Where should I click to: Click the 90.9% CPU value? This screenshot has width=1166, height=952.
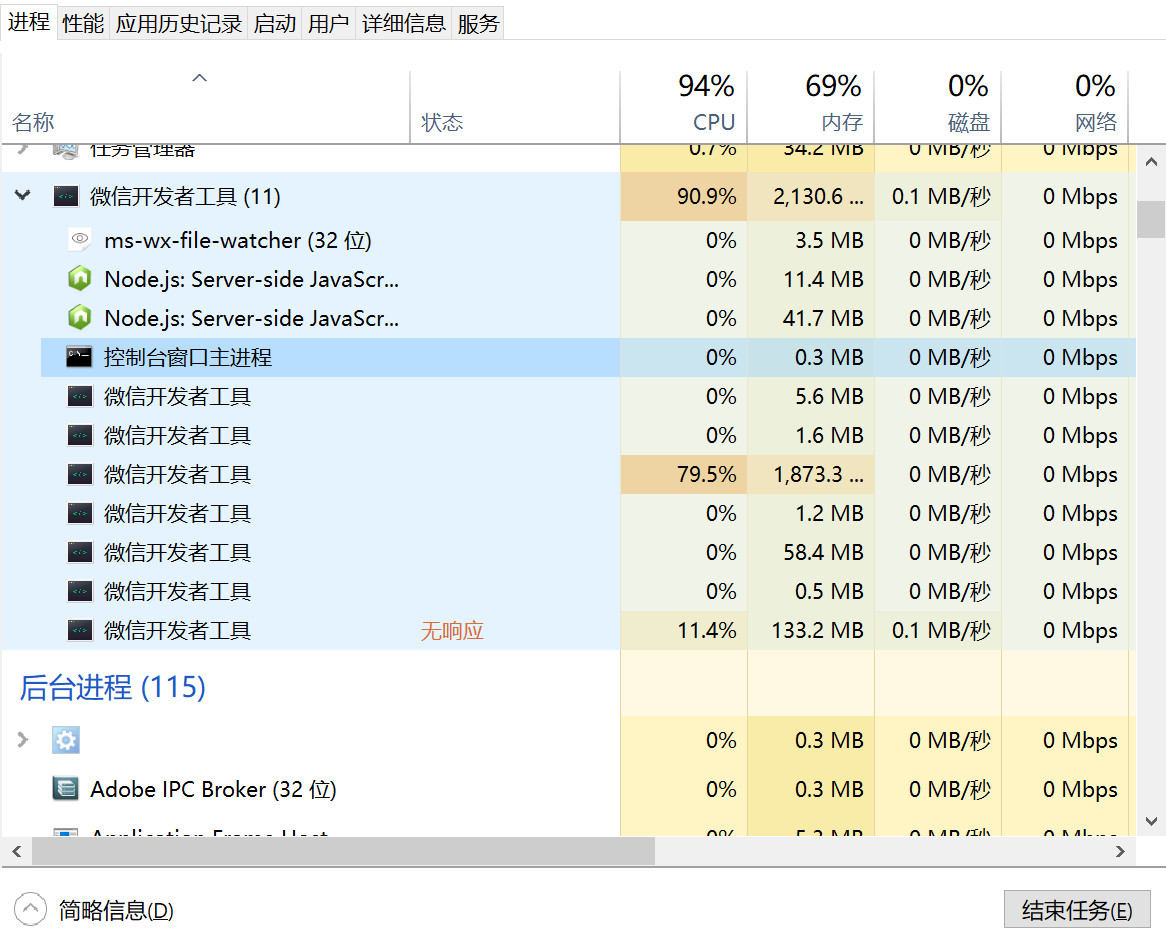(706, 196)
